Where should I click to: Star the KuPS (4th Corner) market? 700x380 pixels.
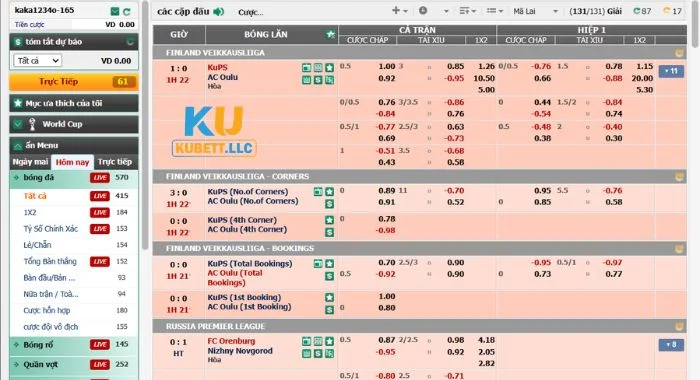(329, 220)
